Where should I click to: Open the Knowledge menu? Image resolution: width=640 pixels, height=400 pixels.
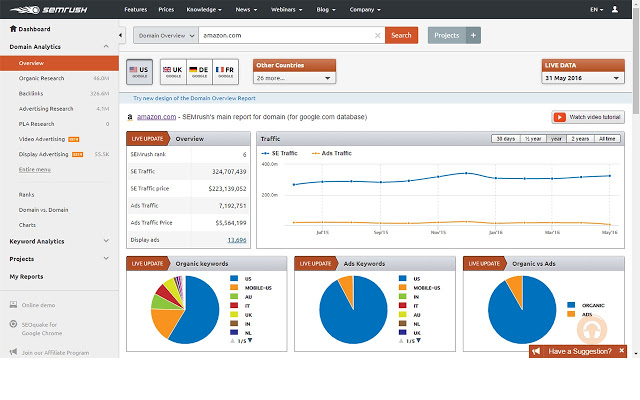tap(204, 9)
